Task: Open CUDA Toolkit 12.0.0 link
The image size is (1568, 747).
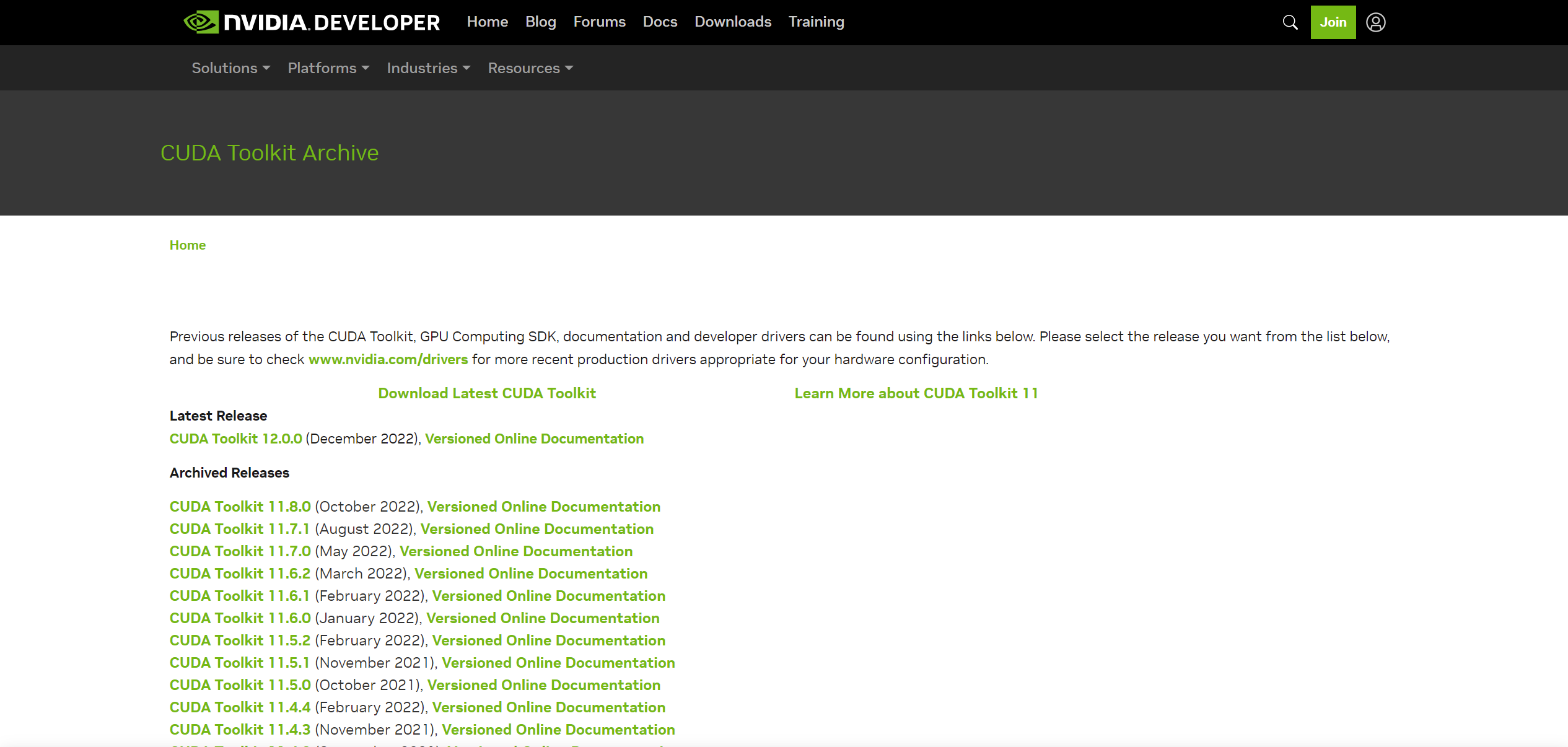Action: point(236,439)
